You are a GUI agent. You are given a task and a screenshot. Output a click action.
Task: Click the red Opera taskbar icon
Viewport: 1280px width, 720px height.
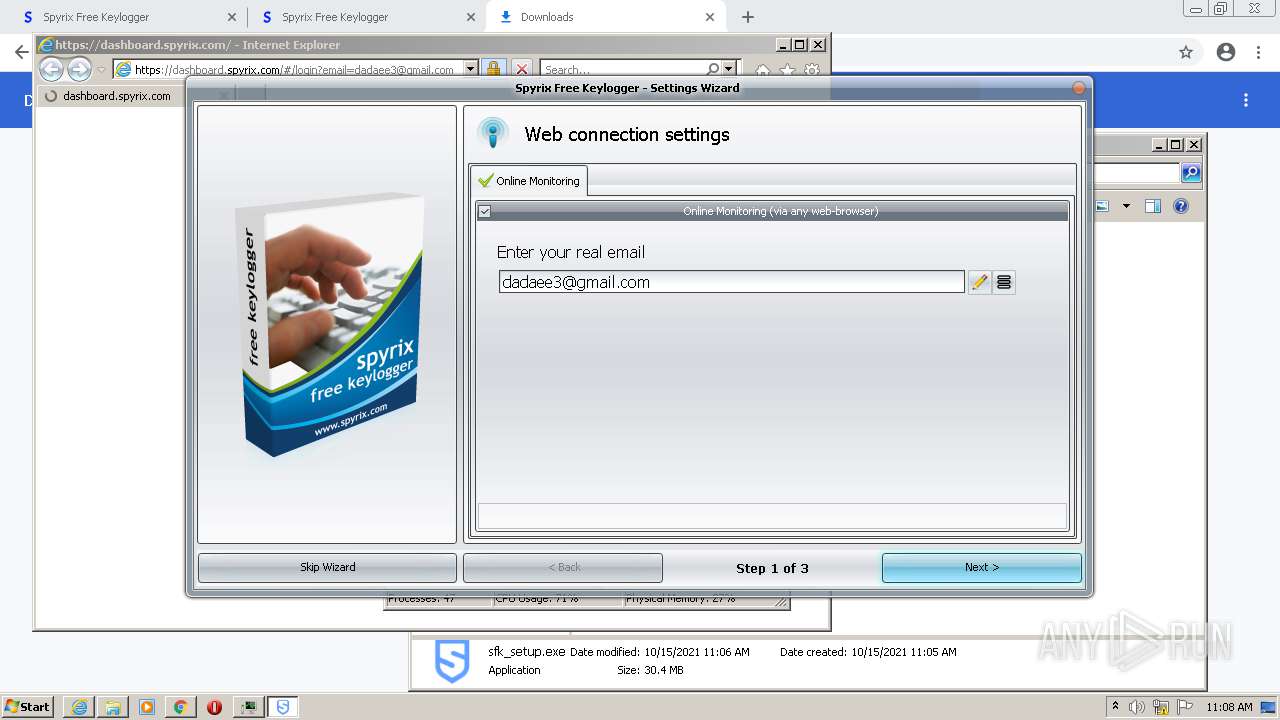point(214,707)
